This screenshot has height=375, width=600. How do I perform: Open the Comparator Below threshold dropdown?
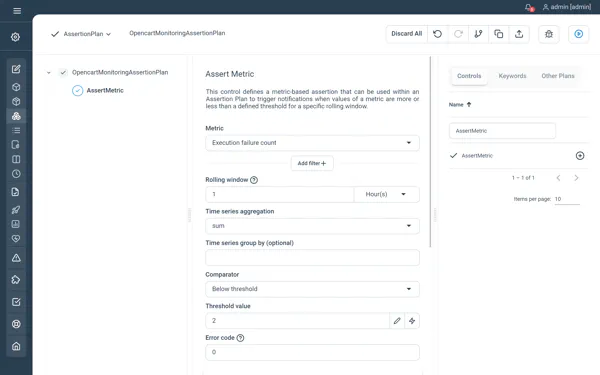[312, 289]
